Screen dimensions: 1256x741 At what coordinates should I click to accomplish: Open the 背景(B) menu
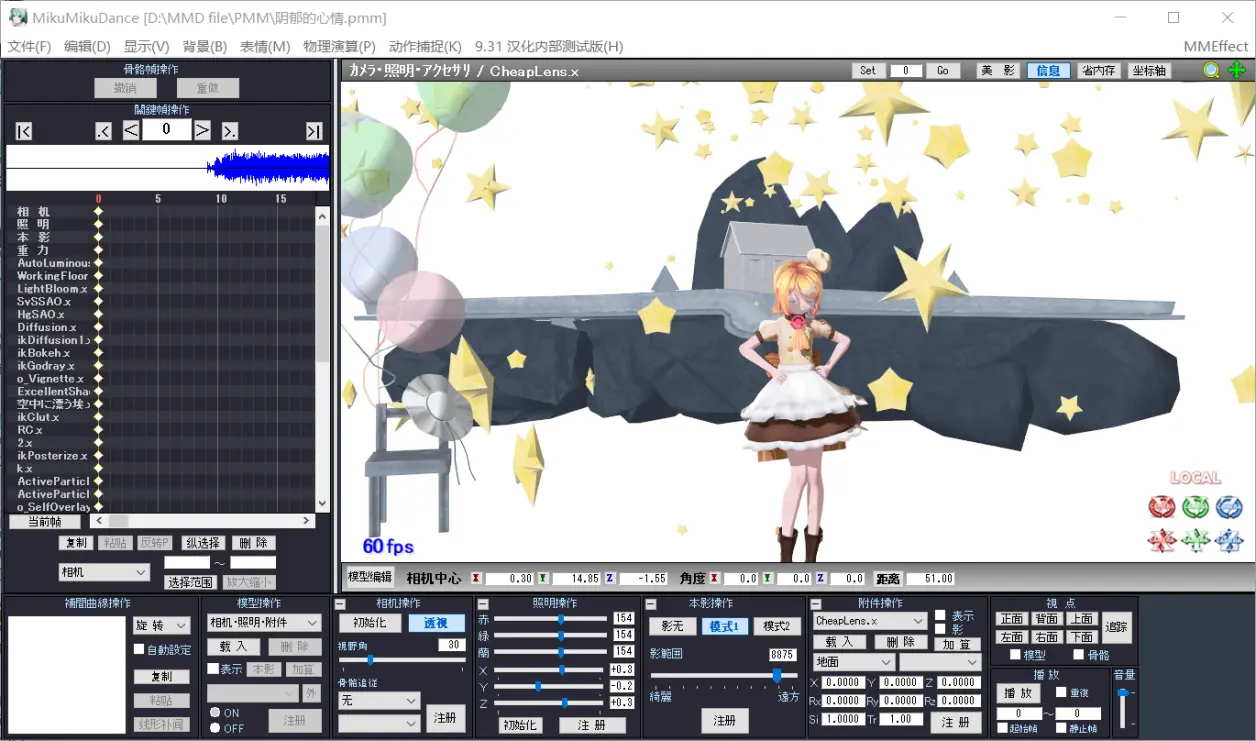[x=205, y=46]
